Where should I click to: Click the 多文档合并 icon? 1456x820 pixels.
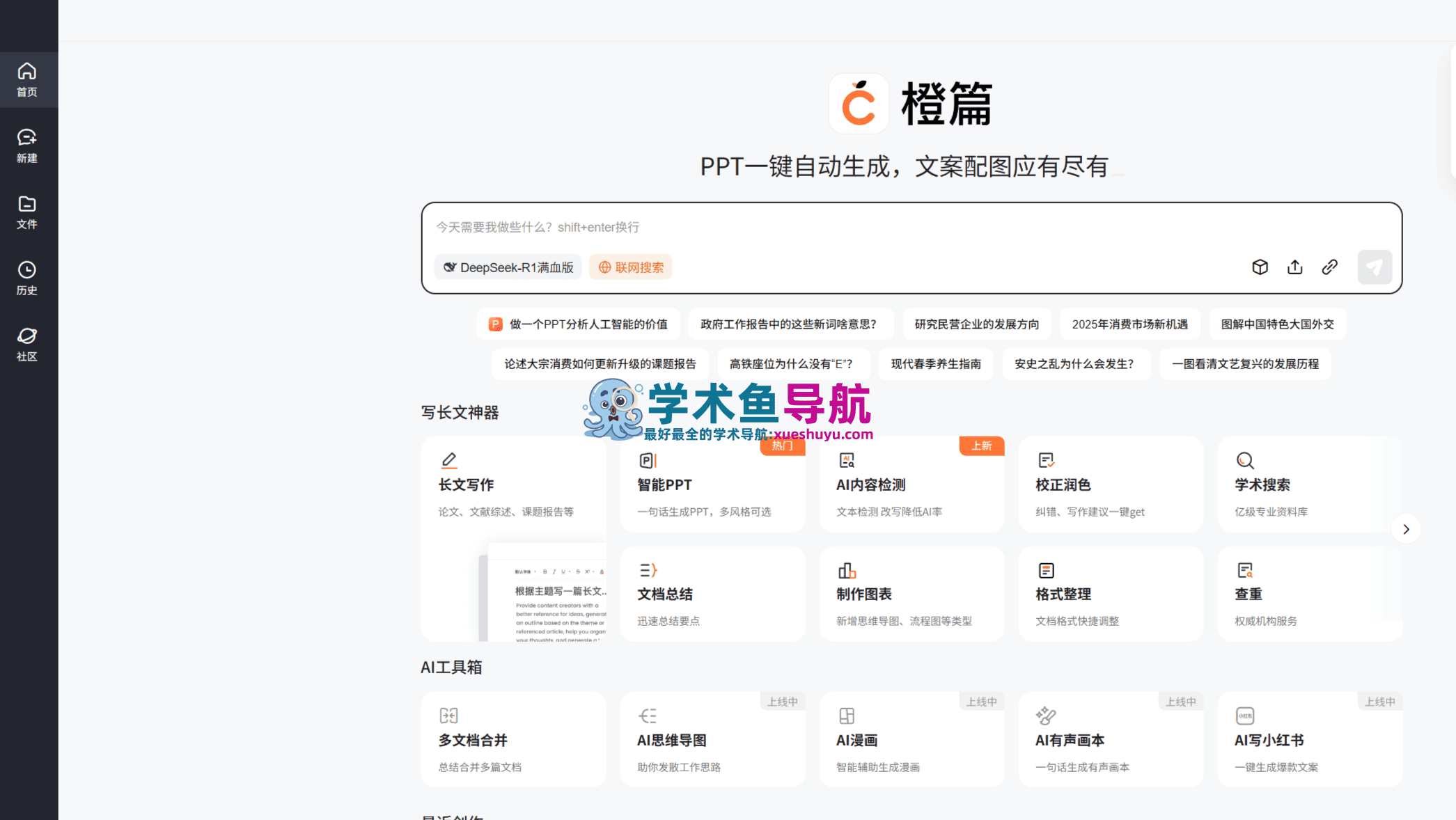(x=449, y=716)
